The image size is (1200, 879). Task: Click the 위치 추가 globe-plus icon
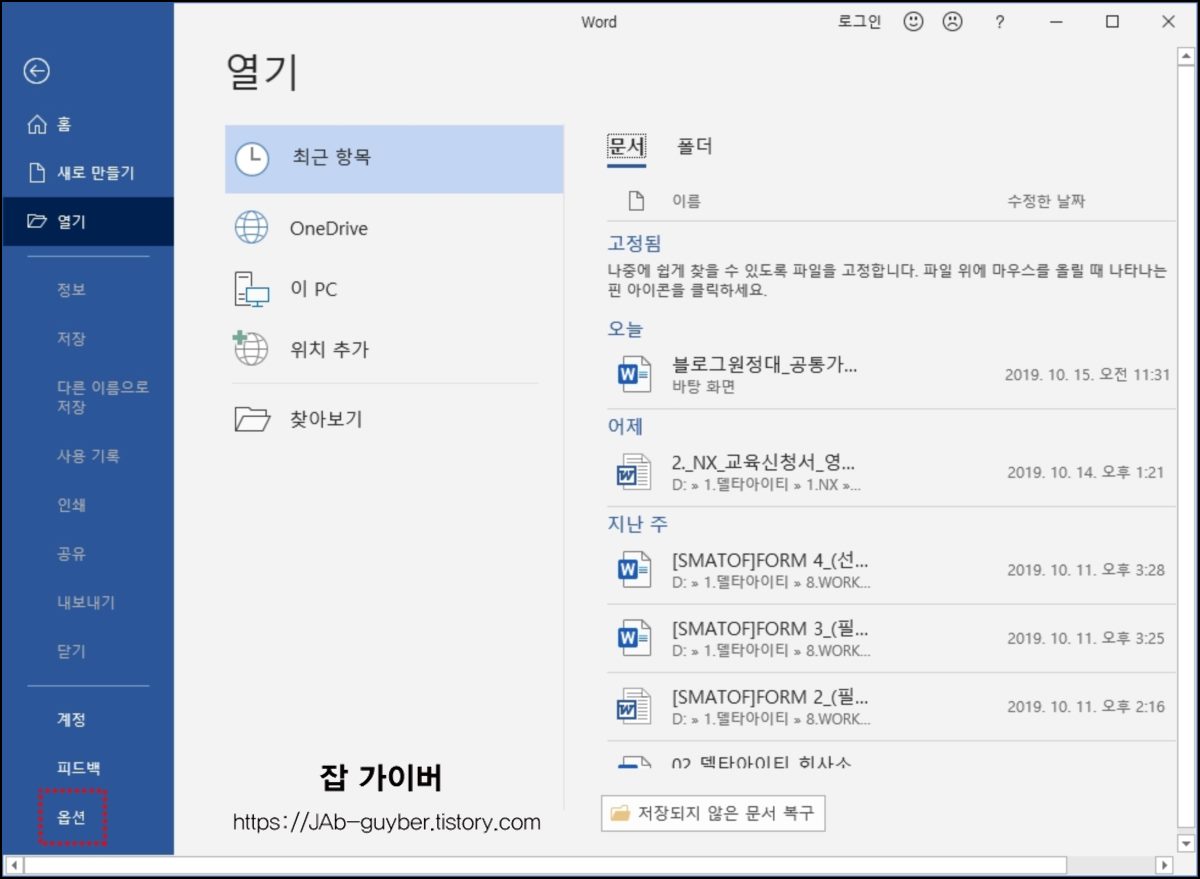[251, 349]
